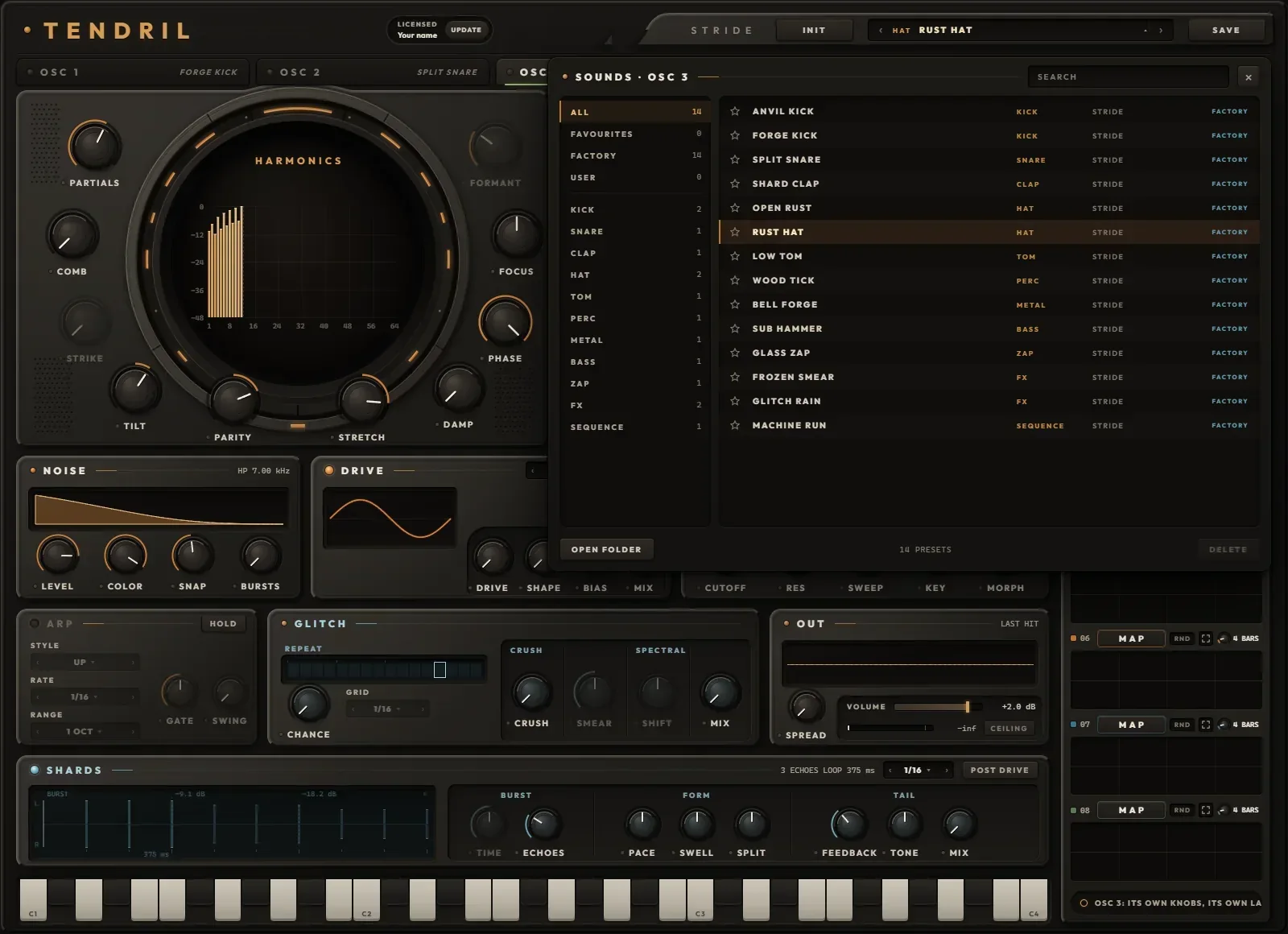1288x934 pixels.
Task: Open the Shards 1/16 sync dropdown
Action: [917, 770]
